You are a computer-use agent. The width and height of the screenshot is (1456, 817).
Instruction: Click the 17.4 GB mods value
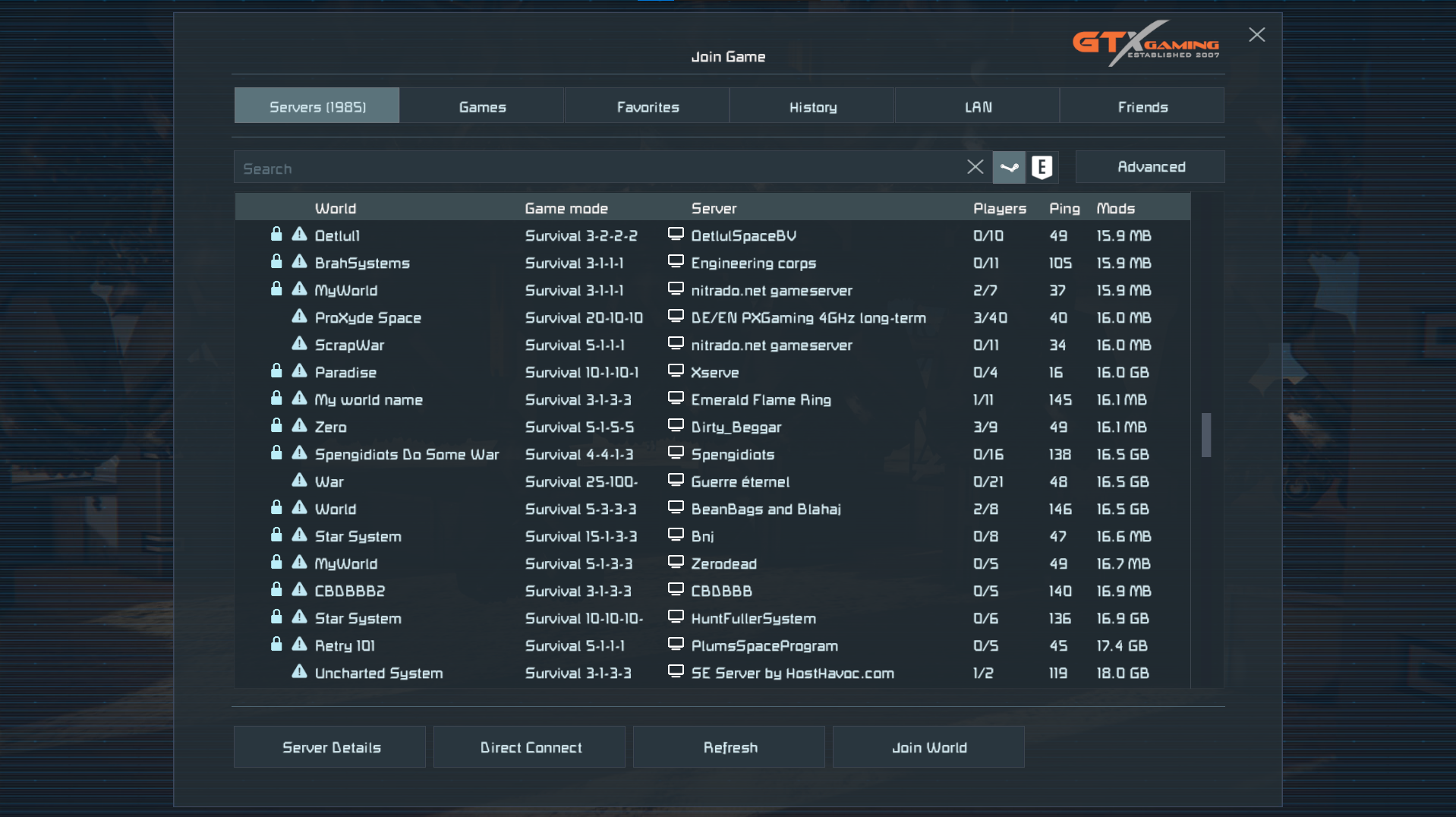click(x=1121, y=645)
